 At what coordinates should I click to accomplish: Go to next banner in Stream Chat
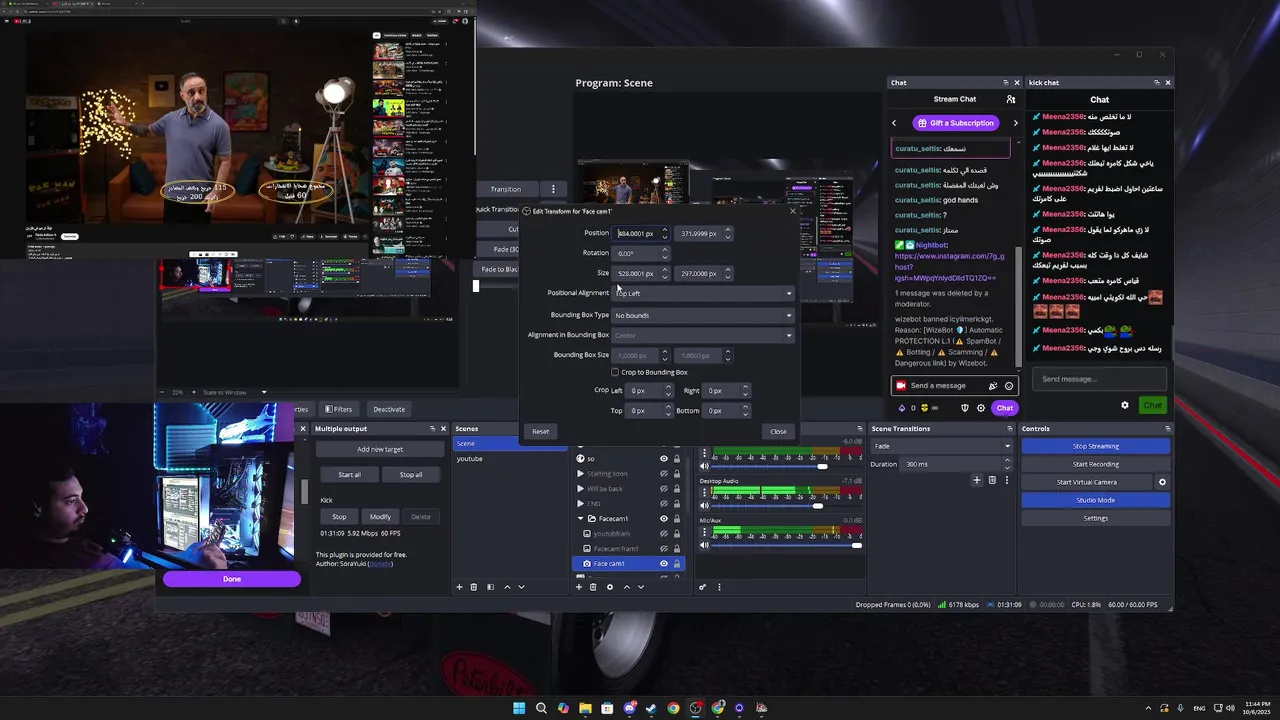tap(1015, 123)
